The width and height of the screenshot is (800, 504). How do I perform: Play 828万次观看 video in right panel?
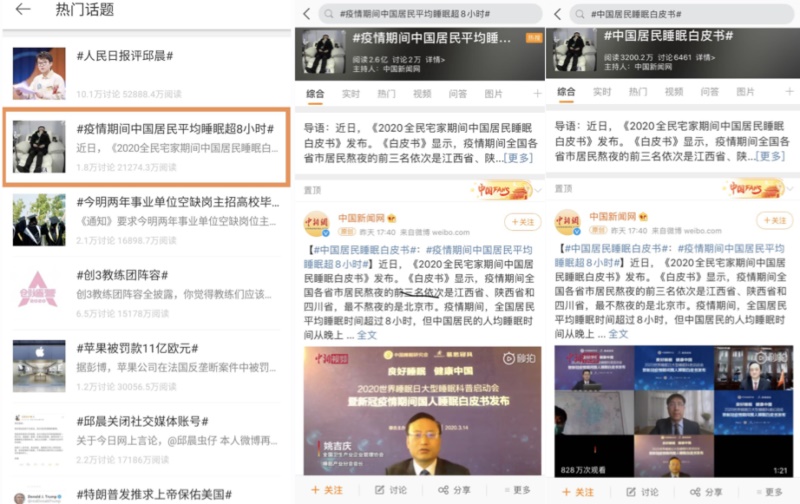tap(674, 411)
